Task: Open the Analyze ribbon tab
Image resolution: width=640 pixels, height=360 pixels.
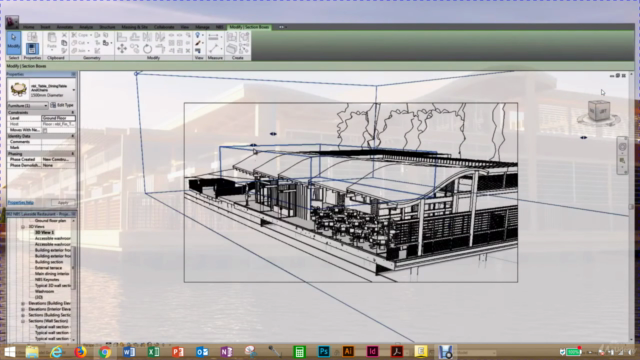Action: click(86, 27)
